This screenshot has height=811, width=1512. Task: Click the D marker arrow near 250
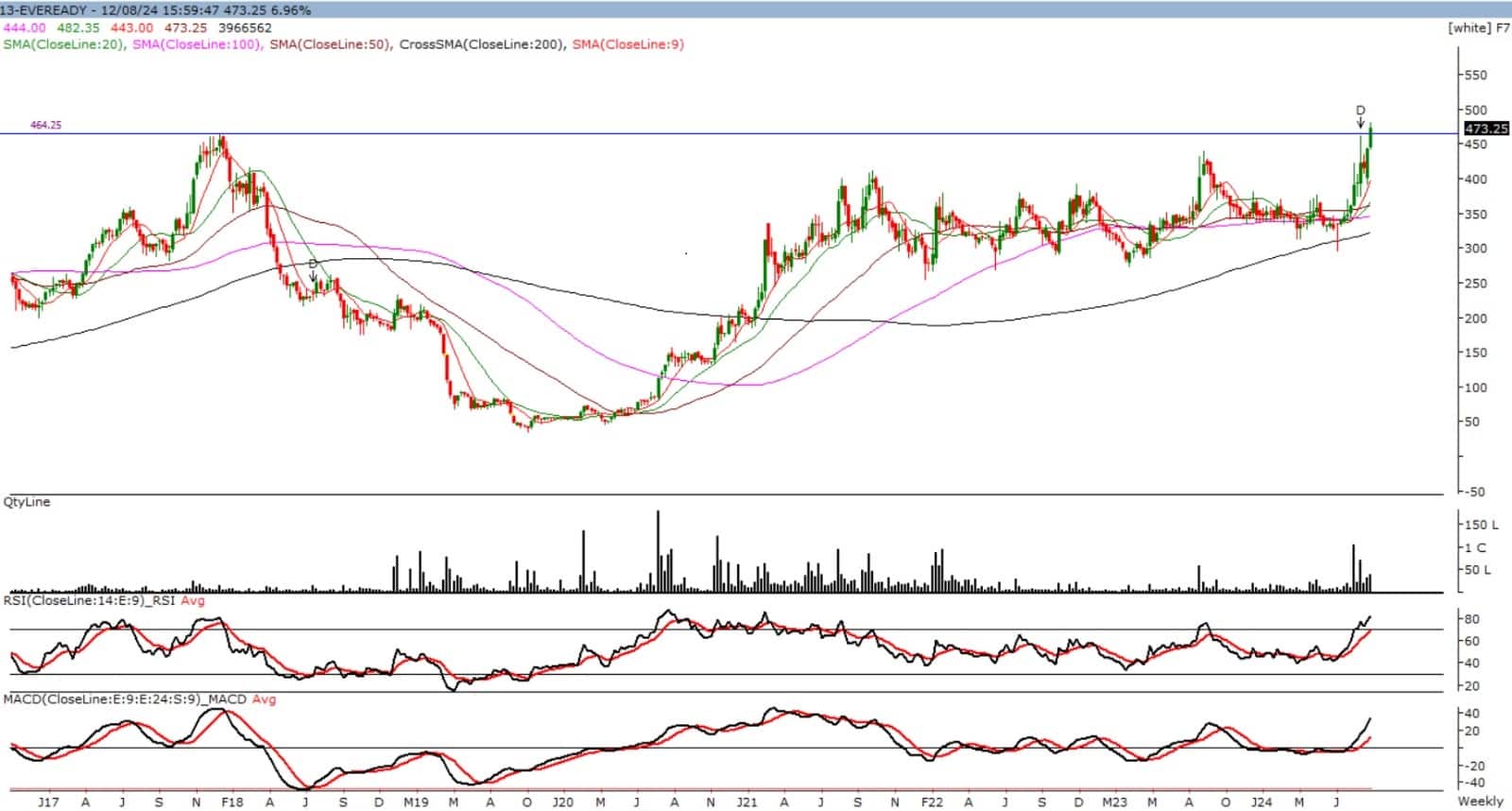click(x=313, y=270)
